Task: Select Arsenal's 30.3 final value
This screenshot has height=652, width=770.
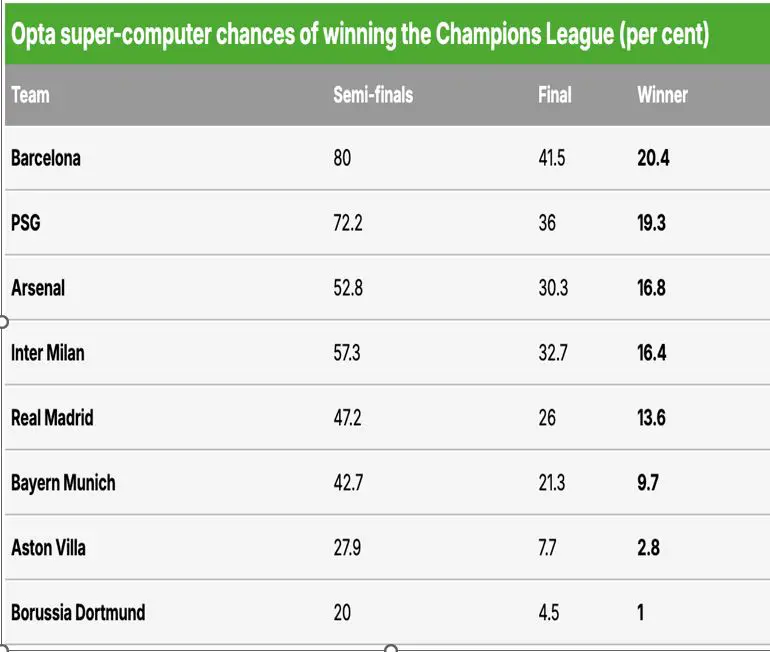Action: (551, 288)
